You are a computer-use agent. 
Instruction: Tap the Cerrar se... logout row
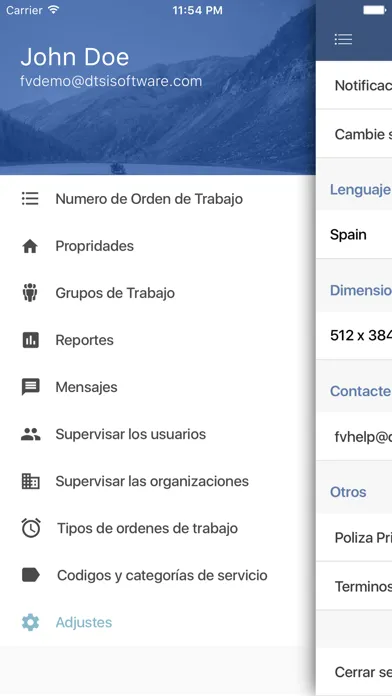354,672
